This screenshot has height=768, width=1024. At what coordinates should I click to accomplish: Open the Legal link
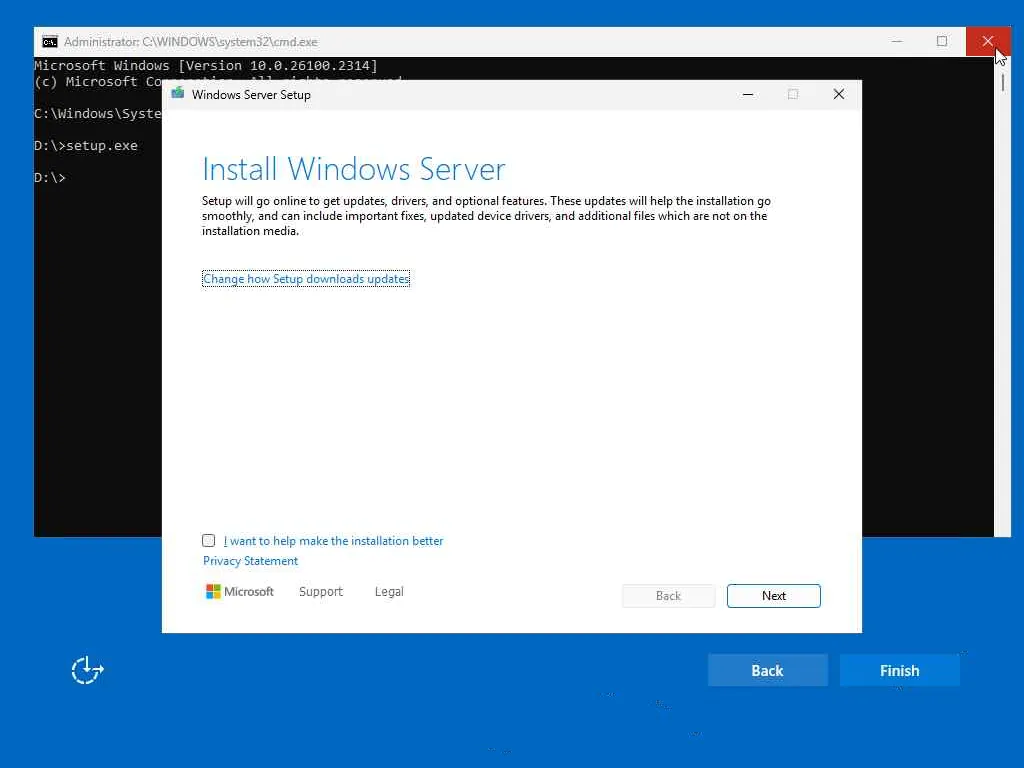pyautogui.click(x=389, y=592)
